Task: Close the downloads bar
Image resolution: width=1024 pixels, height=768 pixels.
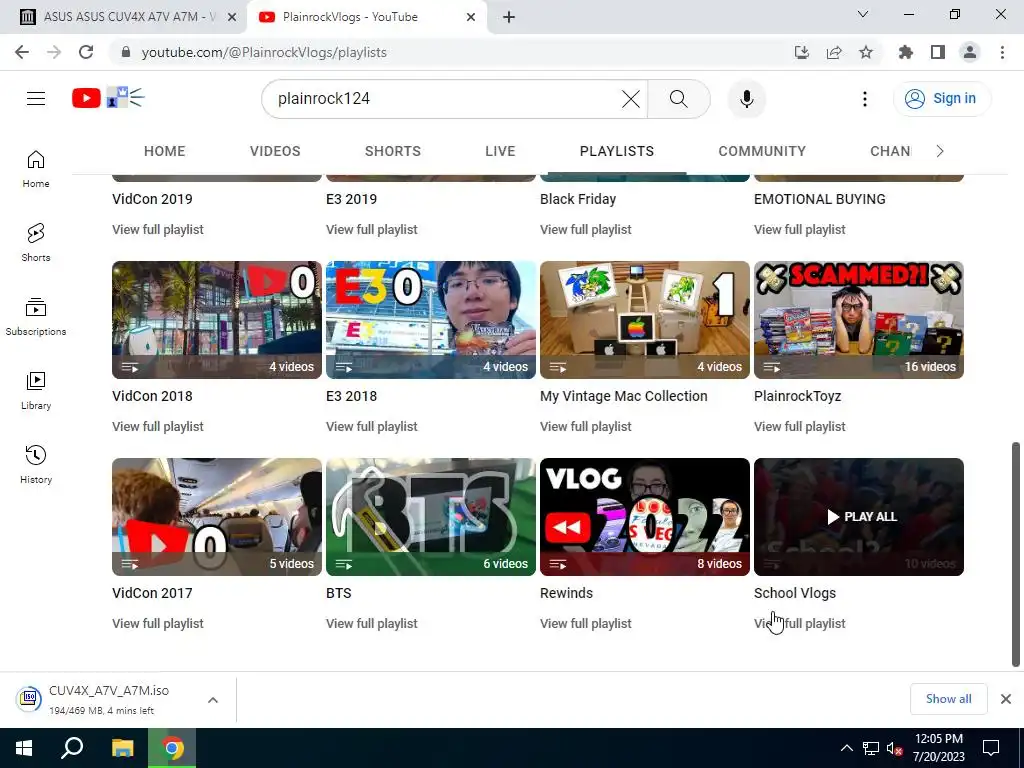Action: pos(1006,699)
